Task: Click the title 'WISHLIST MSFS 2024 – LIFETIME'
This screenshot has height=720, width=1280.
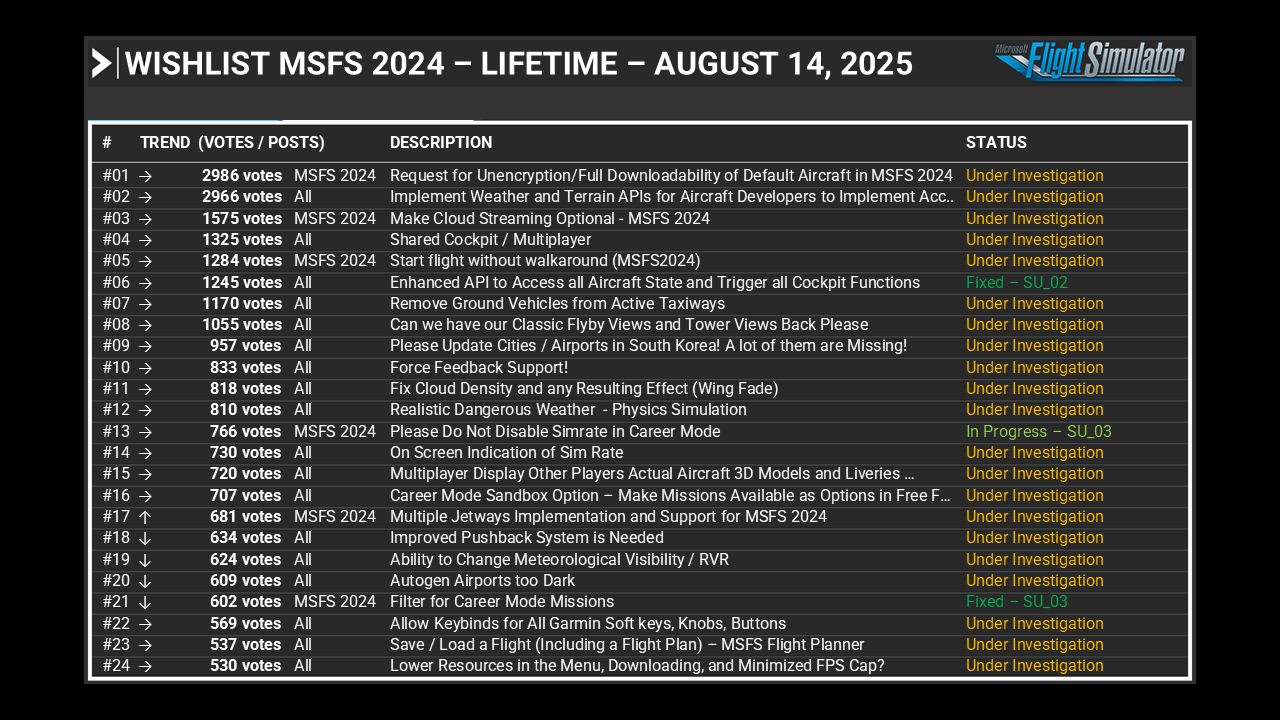Action: click(x=371, y=64)
